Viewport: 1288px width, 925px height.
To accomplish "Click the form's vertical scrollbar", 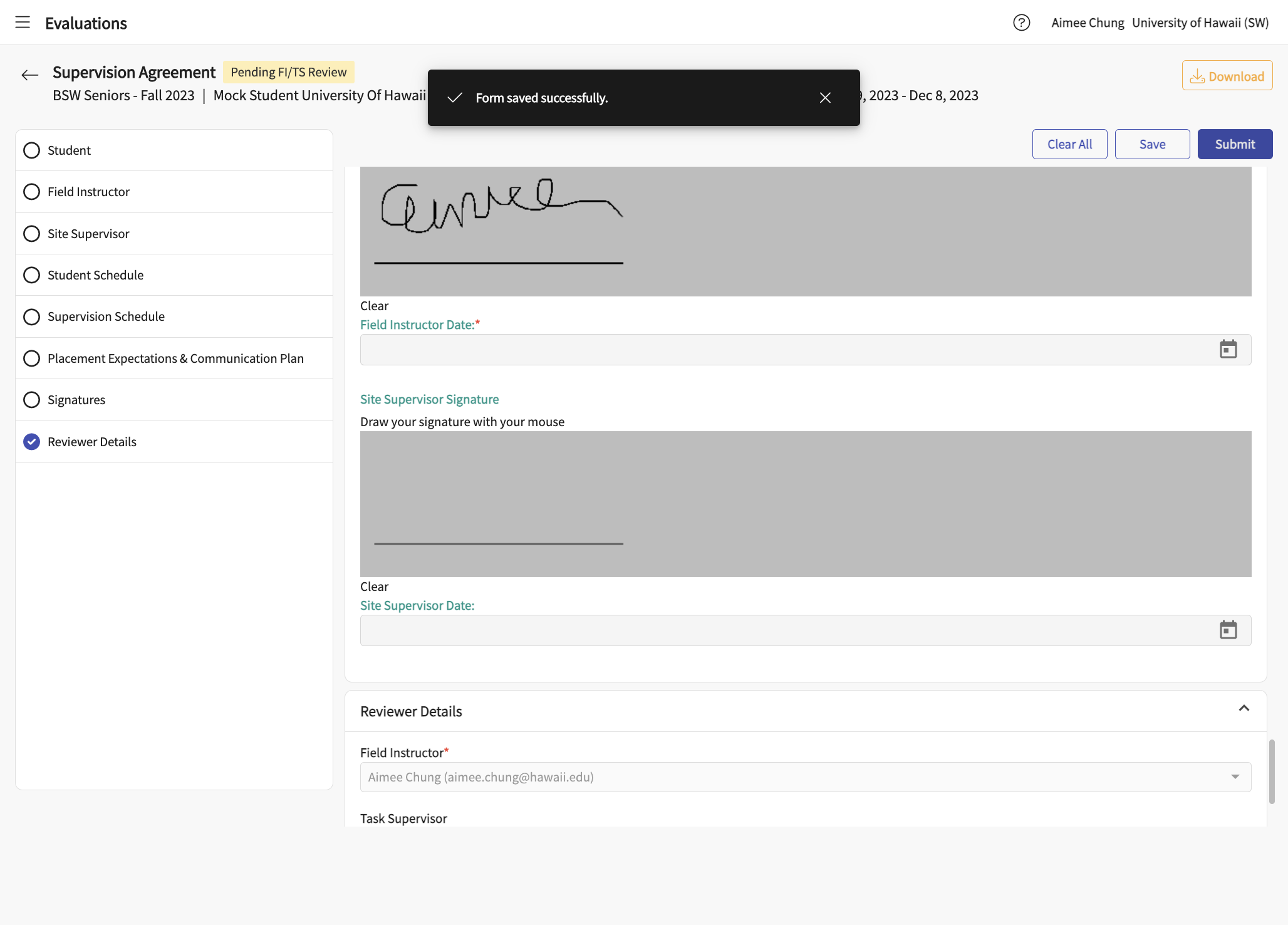I will tap(1272, 771).
